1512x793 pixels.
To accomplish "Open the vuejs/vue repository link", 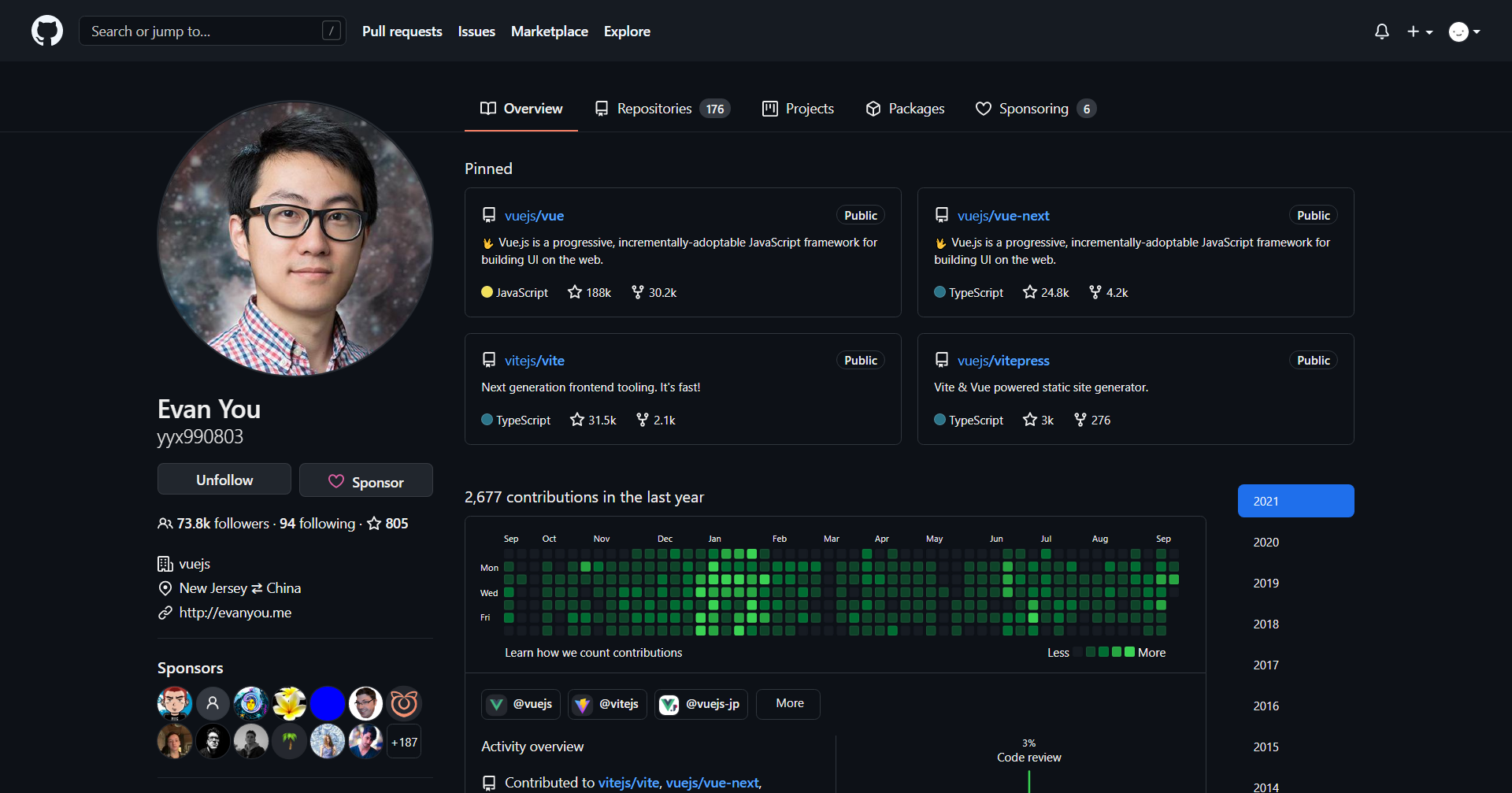I will pos(534,216).
